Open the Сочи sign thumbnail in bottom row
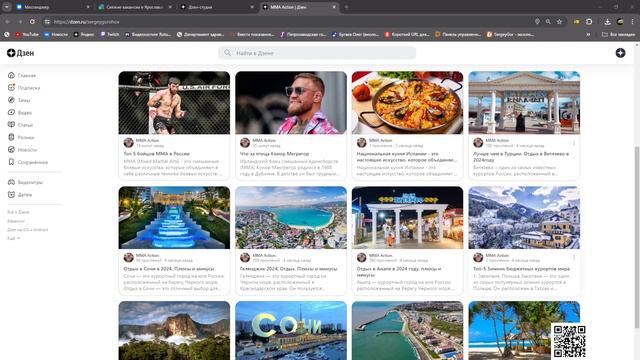The height and width of the screenshot is (360, 640). (x=291, y=331)
